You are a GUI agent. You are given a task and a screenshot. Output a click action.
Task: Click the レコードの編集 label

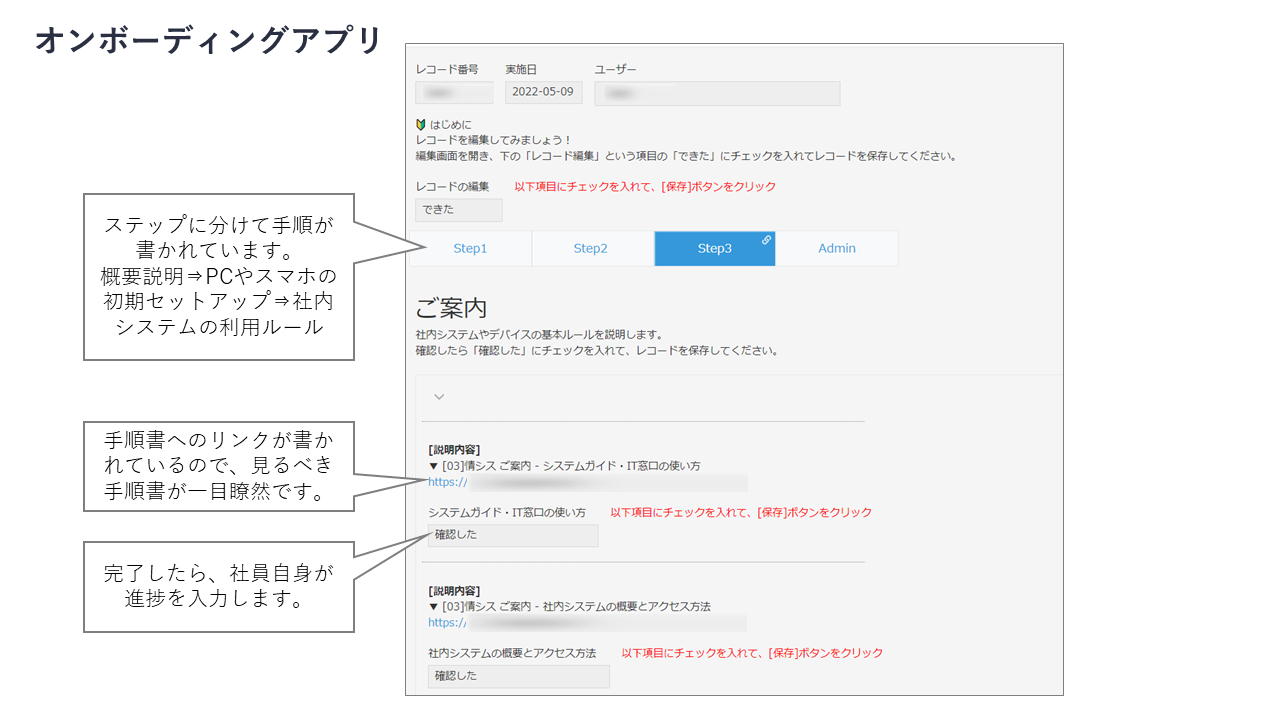tap(453, 187)
